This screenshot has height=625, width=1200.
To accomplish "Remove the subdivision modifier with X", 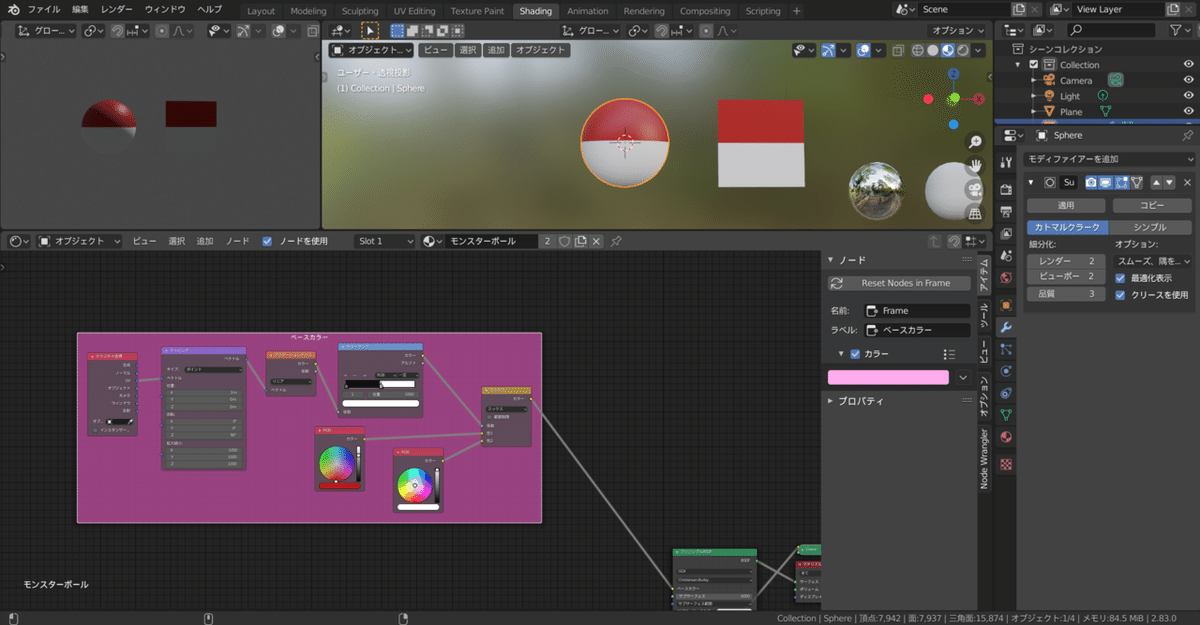I will click(x=1187, y=183).
